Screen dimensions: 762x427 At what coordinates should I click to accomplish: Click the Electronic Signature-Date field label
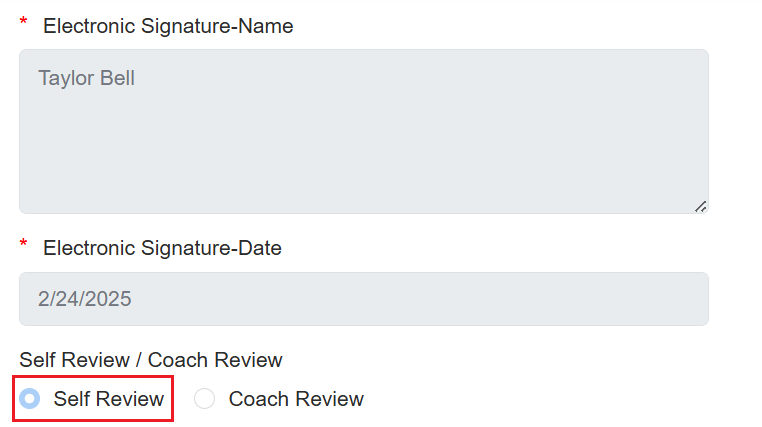coord(162,248)
